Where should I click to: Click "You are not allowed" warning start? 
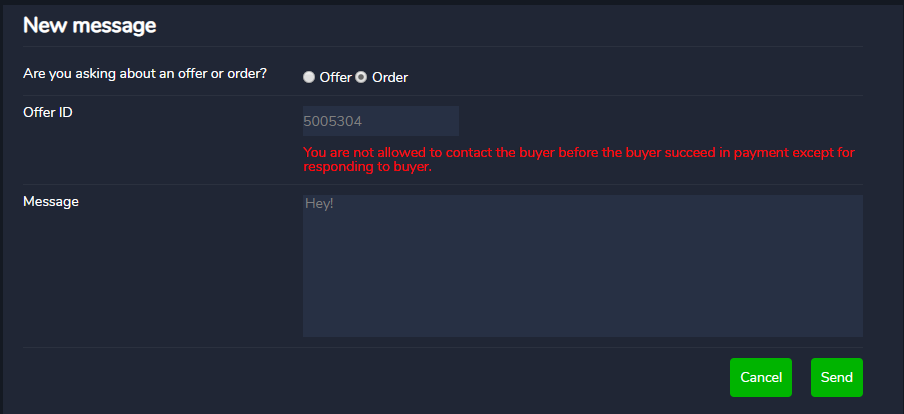[x=360, y=153]
